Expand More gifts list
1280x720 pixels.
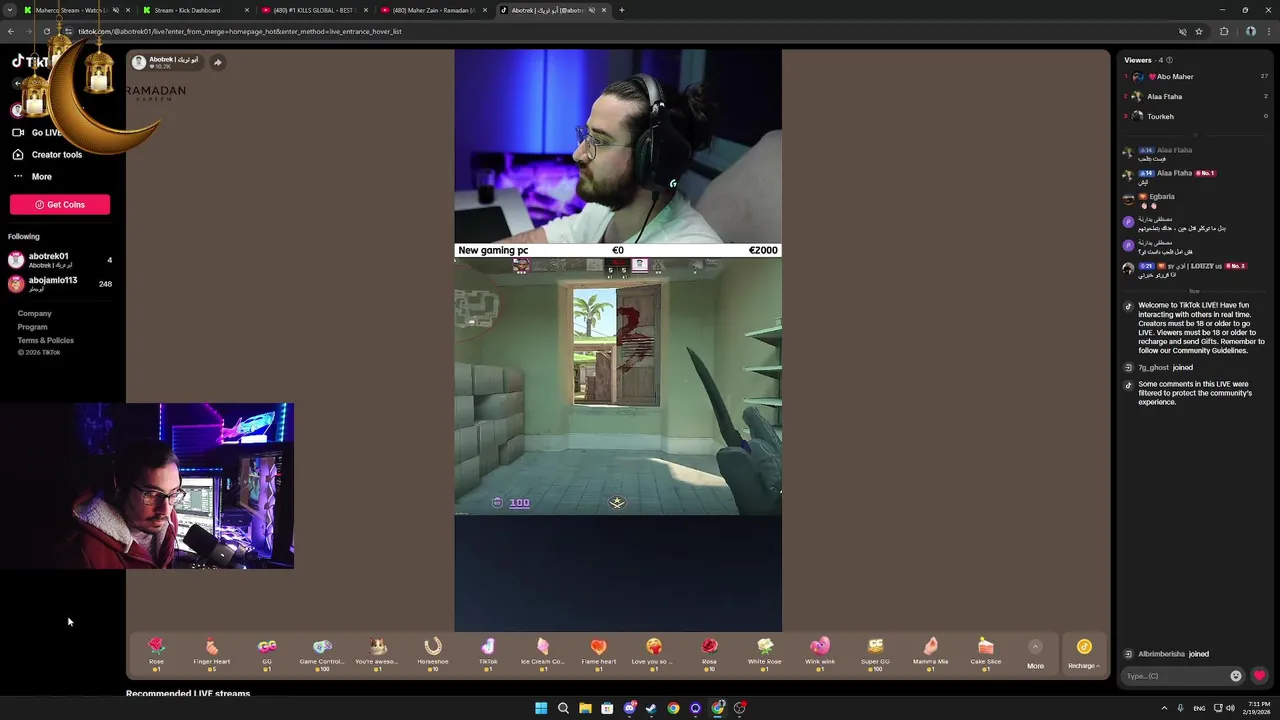tap(1035, 654)
